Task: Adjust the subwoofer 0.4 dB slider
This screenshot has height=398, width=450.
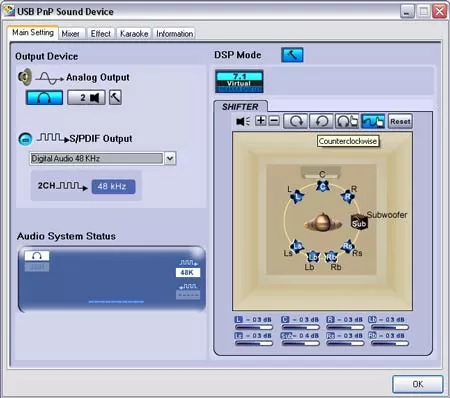Action: (300, 343)
